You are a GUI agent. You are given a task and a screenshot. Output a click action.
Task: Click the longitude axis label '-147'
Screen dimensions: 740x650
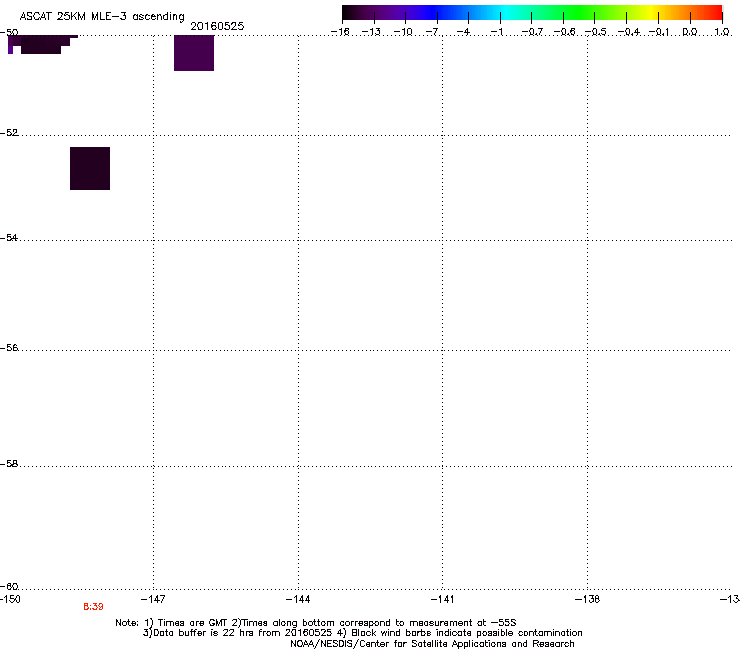tap(153, 599)
